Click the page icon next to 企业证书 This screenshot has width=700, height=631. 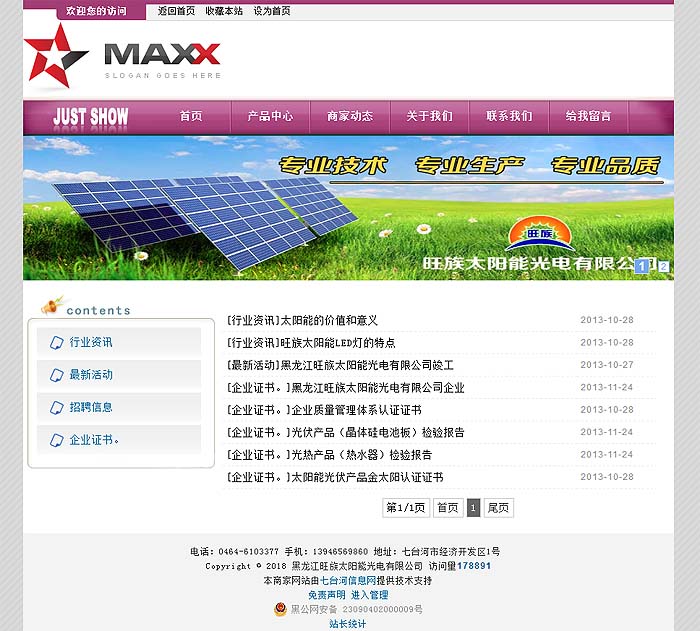(55, 440)
